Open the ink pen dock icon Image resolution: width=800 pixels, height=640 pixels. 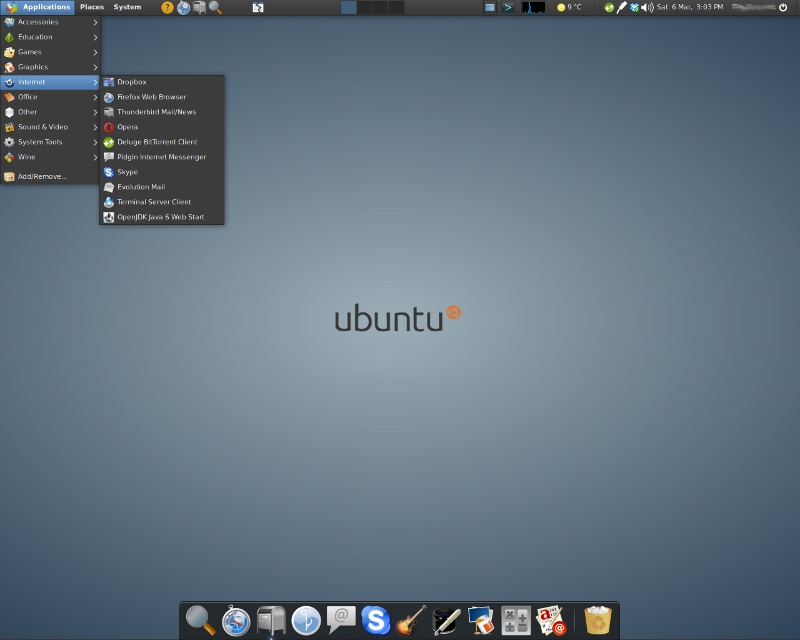[446, 621]
